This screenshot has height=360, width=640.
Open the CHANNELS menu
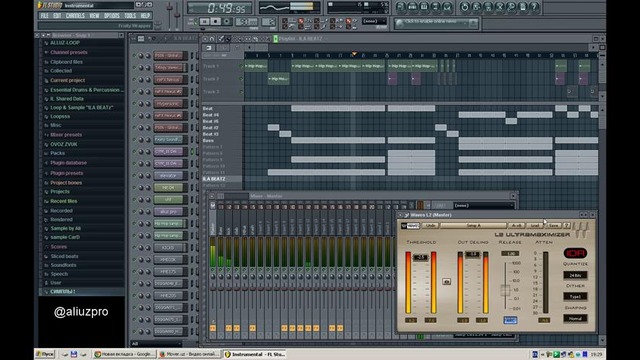(x=75, y=16)
